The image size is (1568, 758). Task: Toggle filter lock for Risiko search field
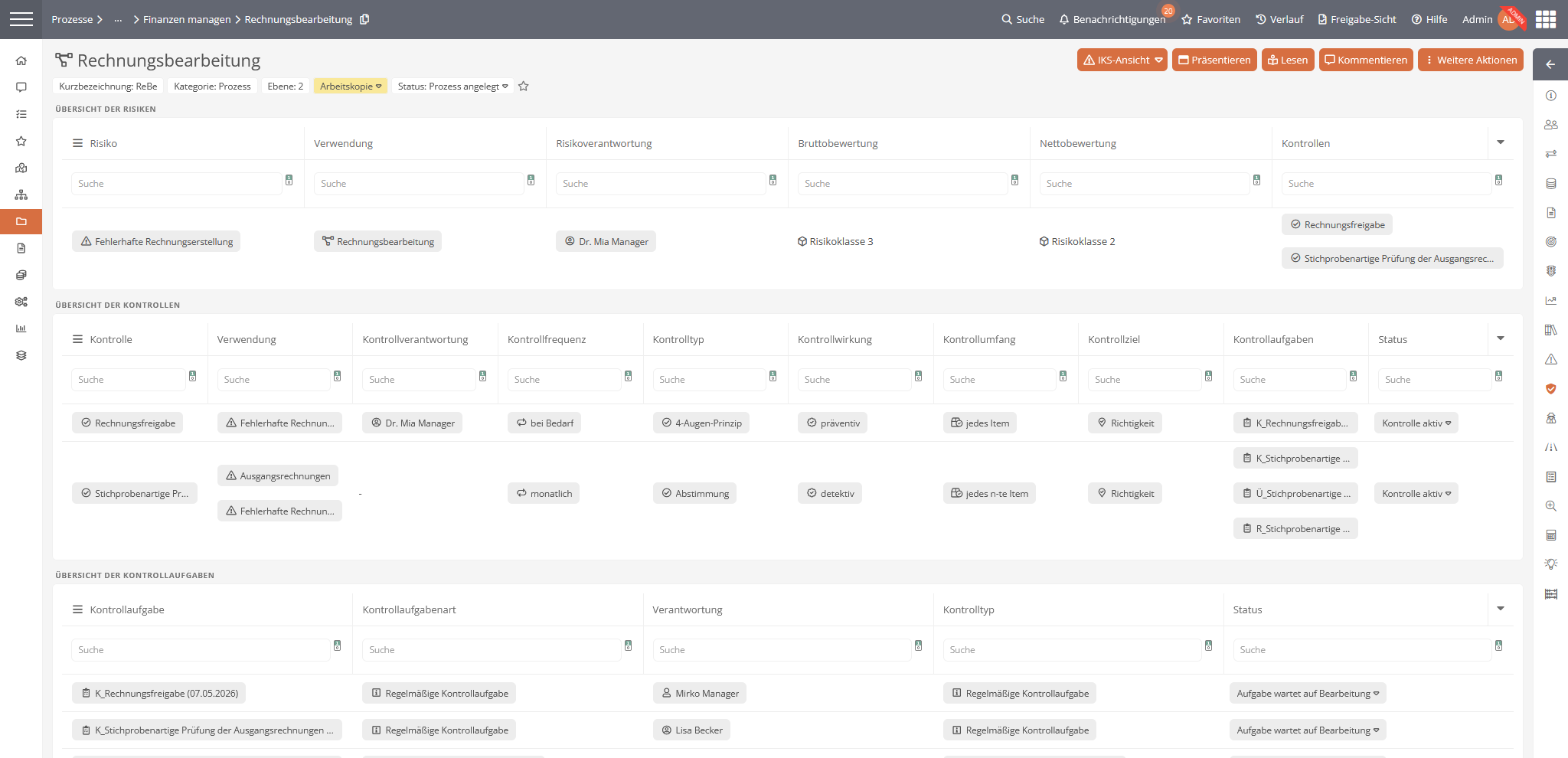pos(289,180)
